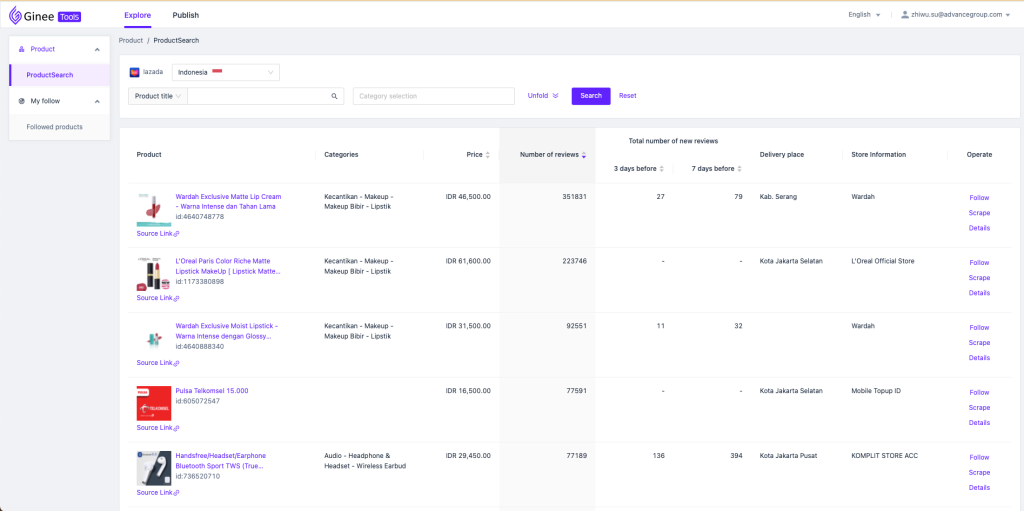Image resolution: width=1024 pixels, height=511 pixels.
Task: Open Wardah Moist Lipstick thumbnail
Action: coord(153,338)
